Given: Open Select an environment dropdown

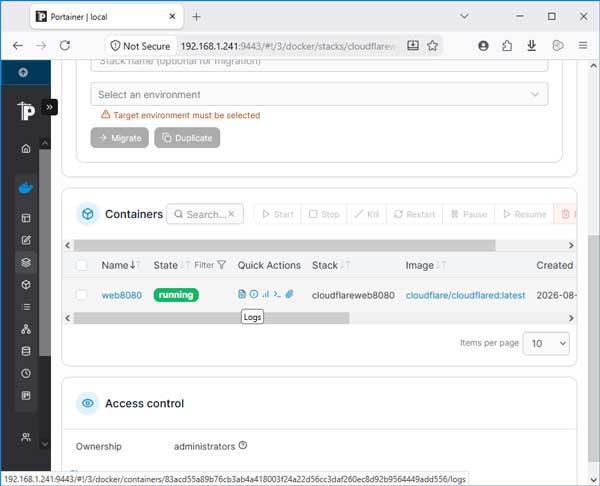Looking at the screenshot, I should (x=319, y=94).
